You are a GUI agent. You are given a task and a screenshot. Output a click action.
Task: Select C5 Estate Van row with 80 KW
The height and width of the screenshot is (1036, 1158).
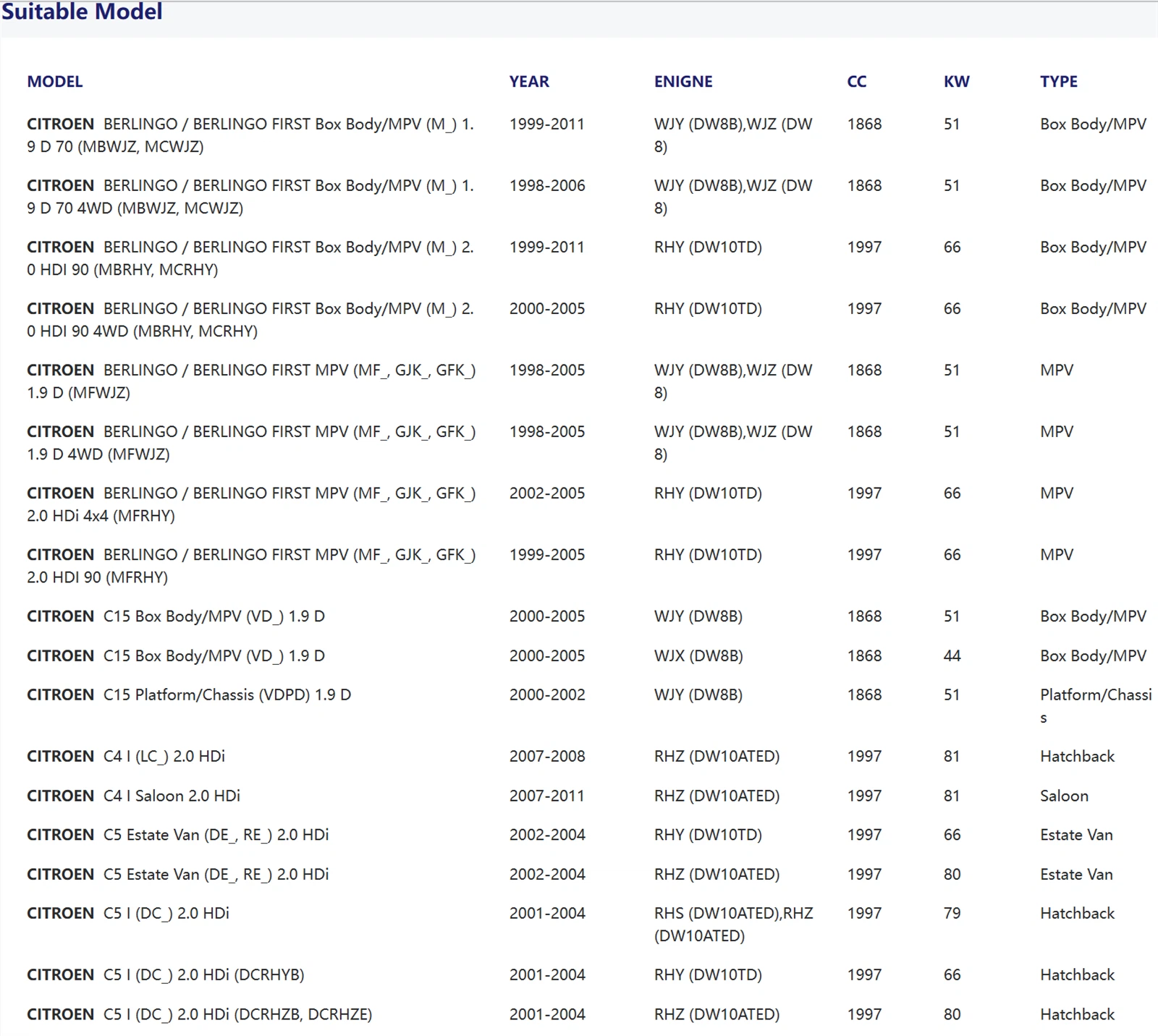point(178,875)
